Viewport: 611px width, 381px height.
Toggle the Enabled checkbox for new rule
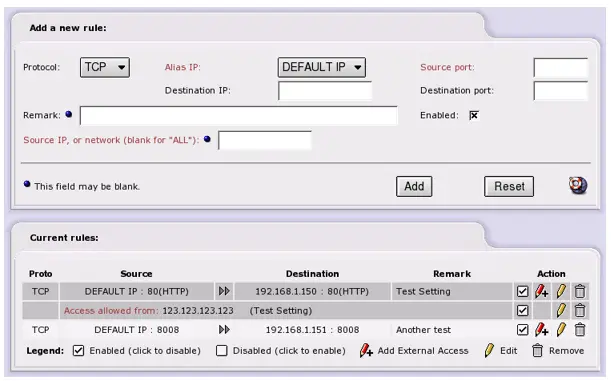[x=474, y=115]
